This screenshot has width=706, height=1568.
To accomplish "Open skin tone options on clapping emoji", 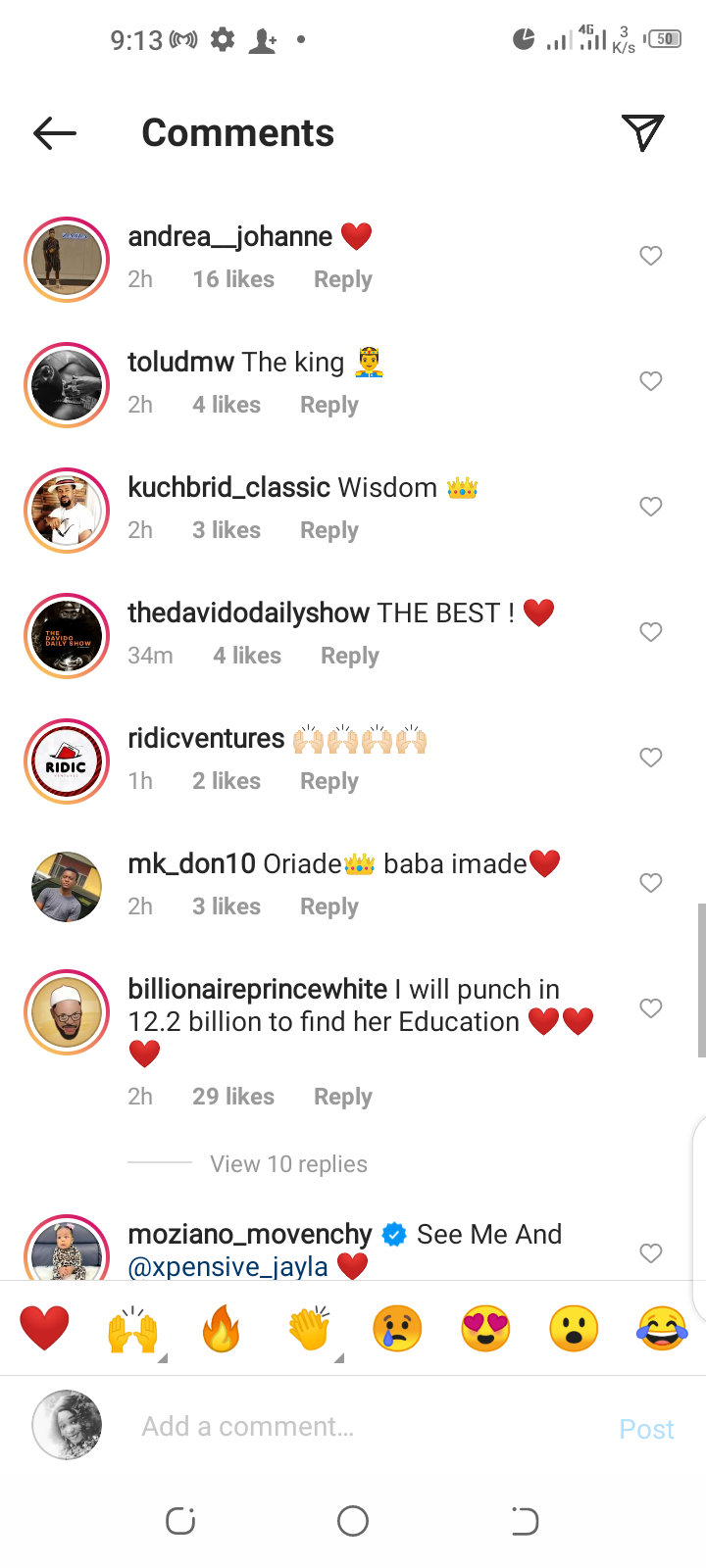I will (339, 1357).
